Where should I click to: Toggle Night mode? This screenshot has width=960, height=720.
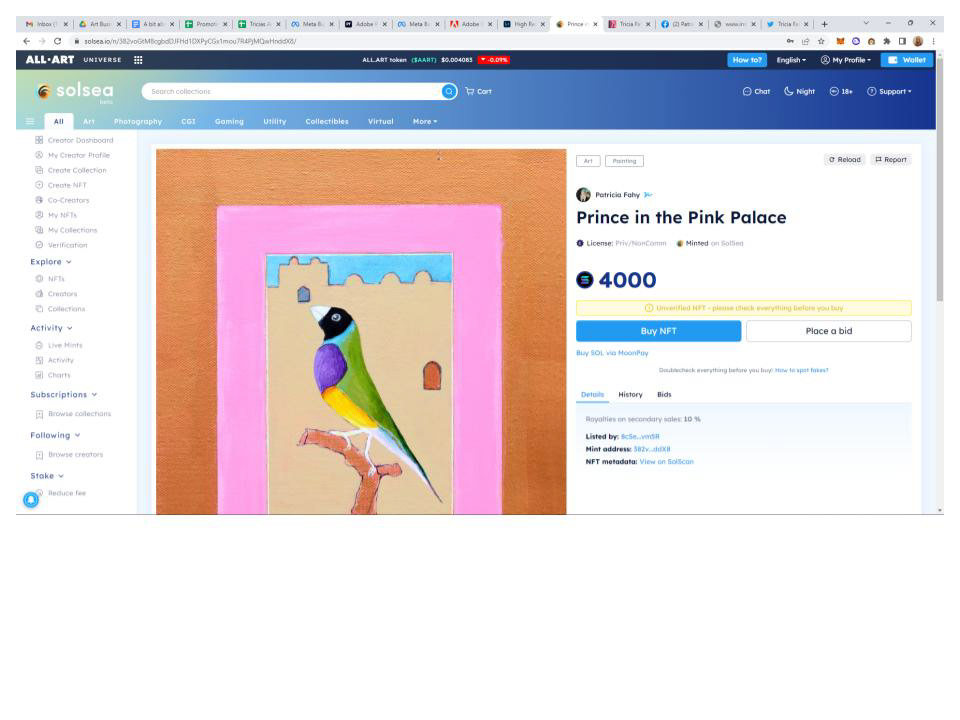[800, 91]
